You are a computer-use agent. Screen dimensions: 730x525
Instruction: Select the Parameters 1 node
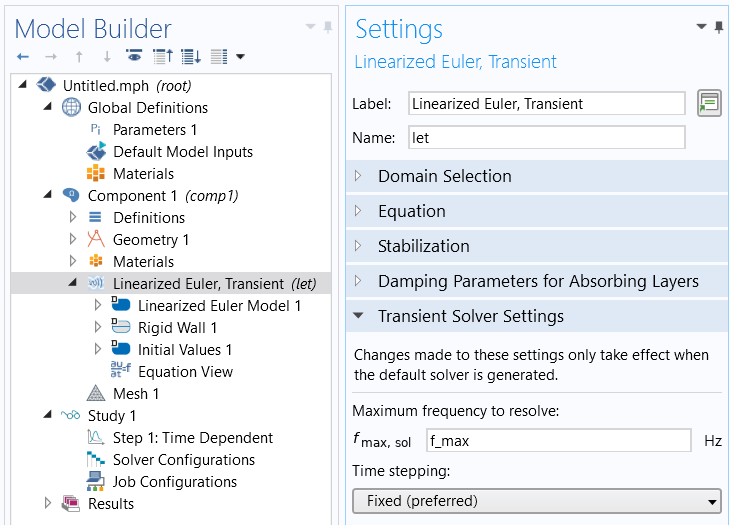click(155, 130)
